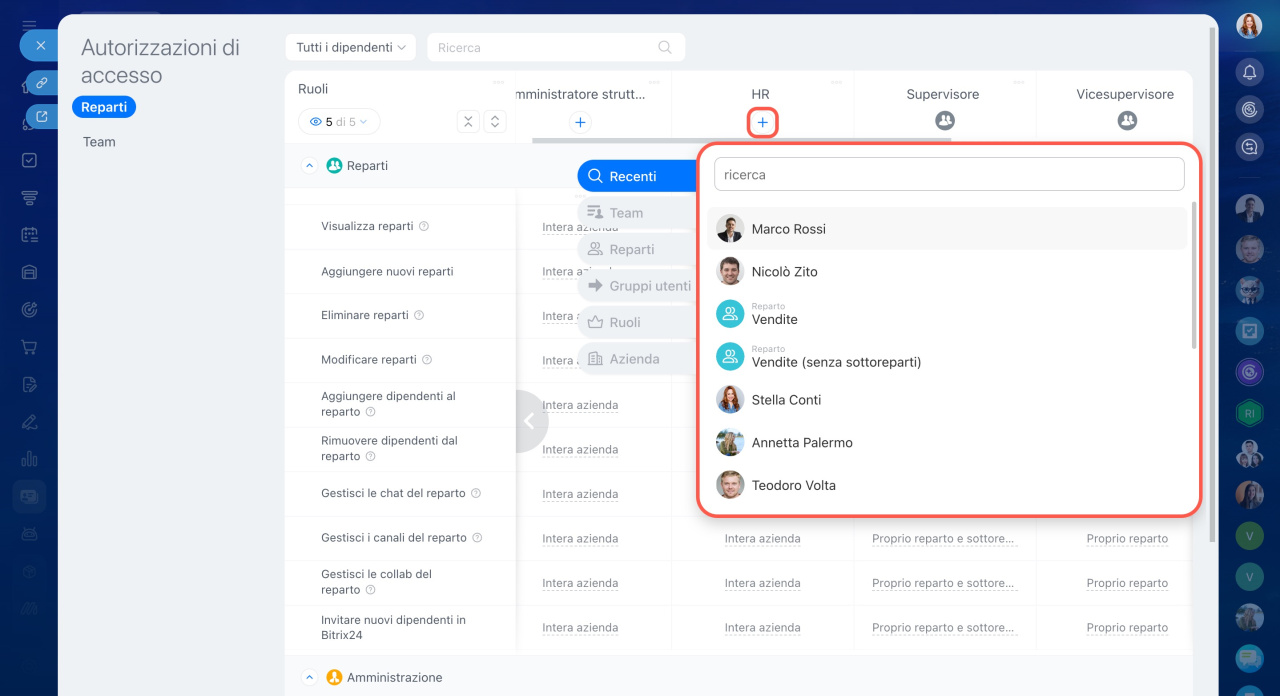This screenshot has width=1280, height=696.
Task: Select Marco Rossi from the list
Action: click(x=788, y=229)
